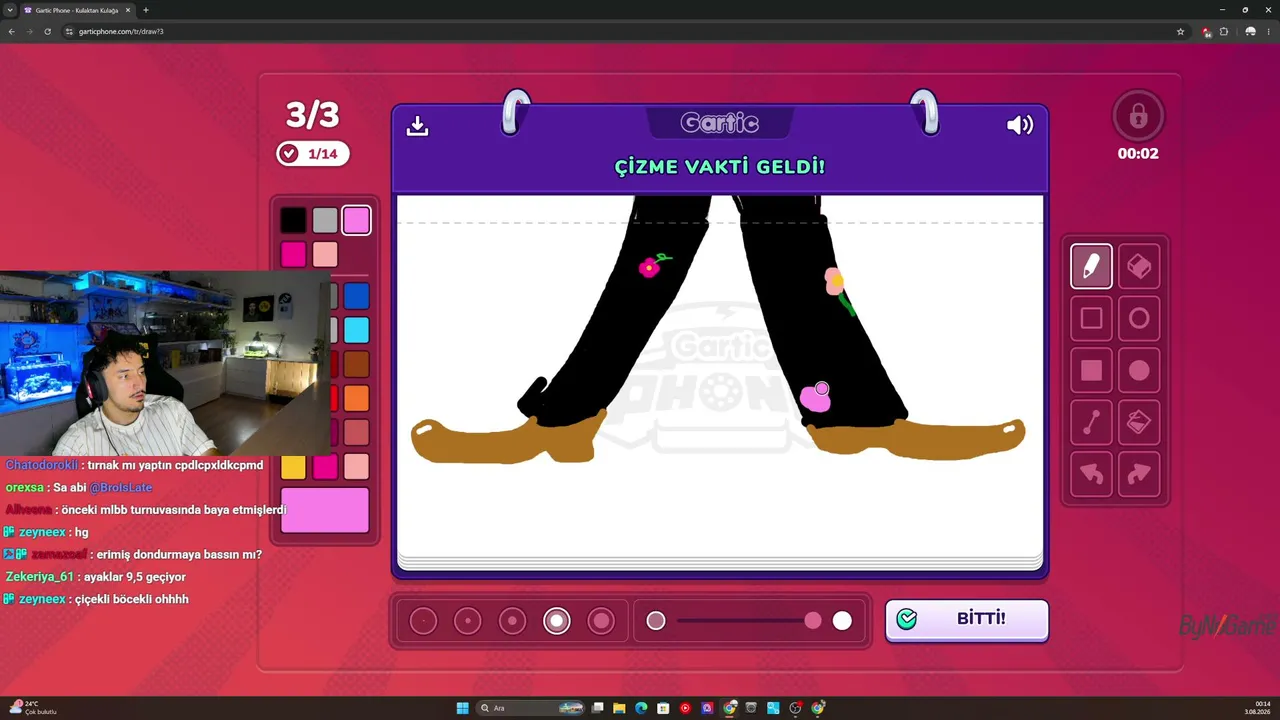This screenshot has height=720, width=1280.
Task: Reload the Gartic Phone page
Action: coord(47,31)
